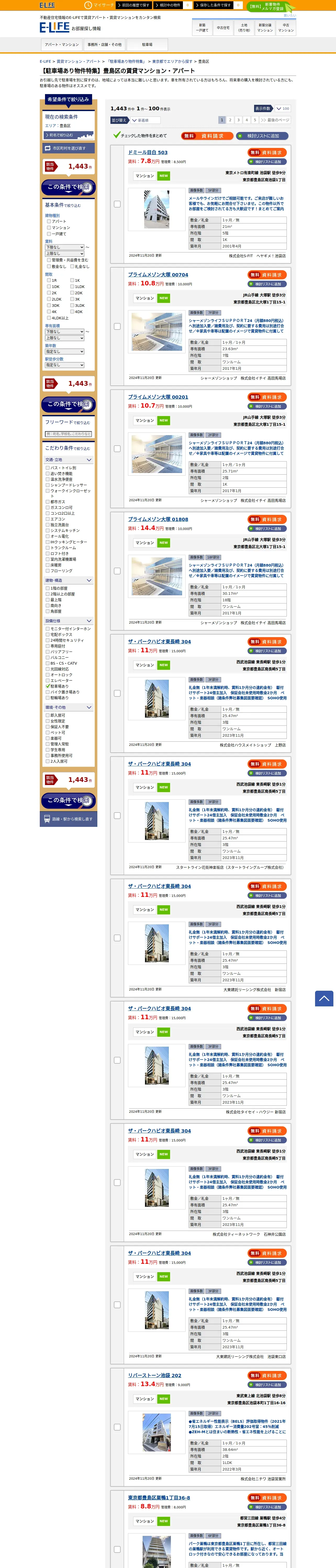Click 市区町村を選び直す button

(x=68, y=148)
